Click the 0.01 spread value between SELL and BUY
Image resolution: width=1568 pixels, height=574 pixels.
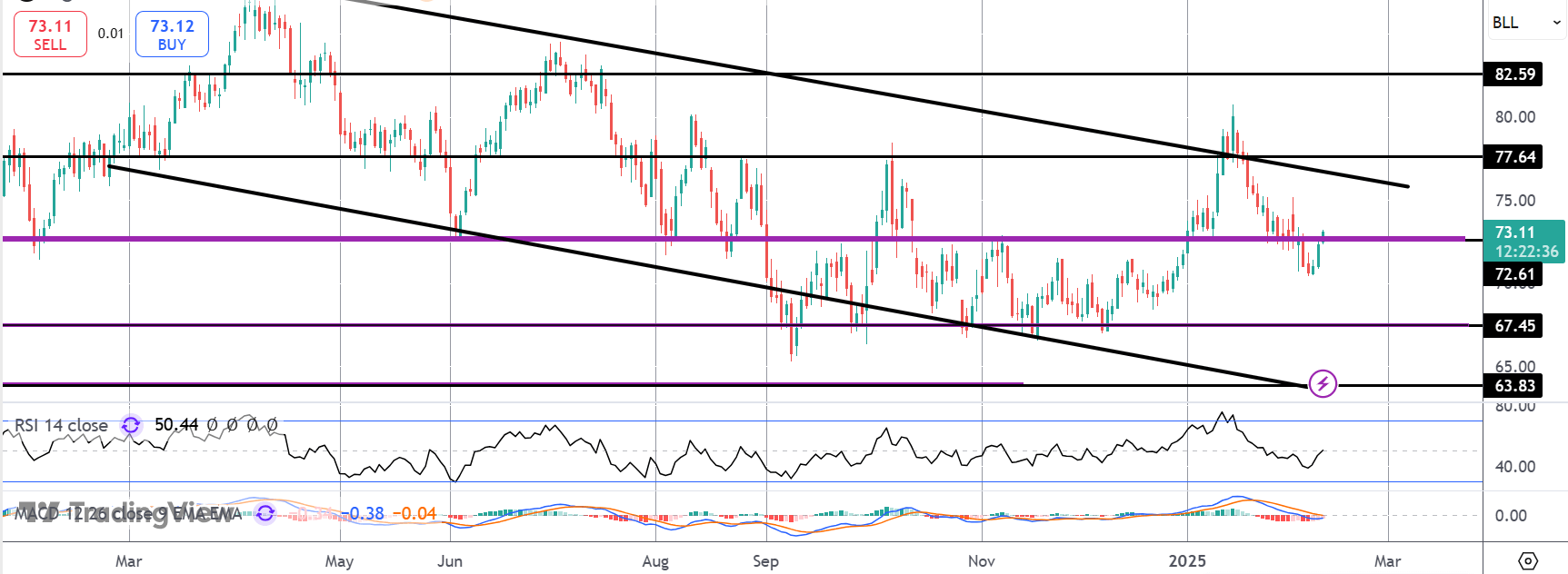[111, 34]
